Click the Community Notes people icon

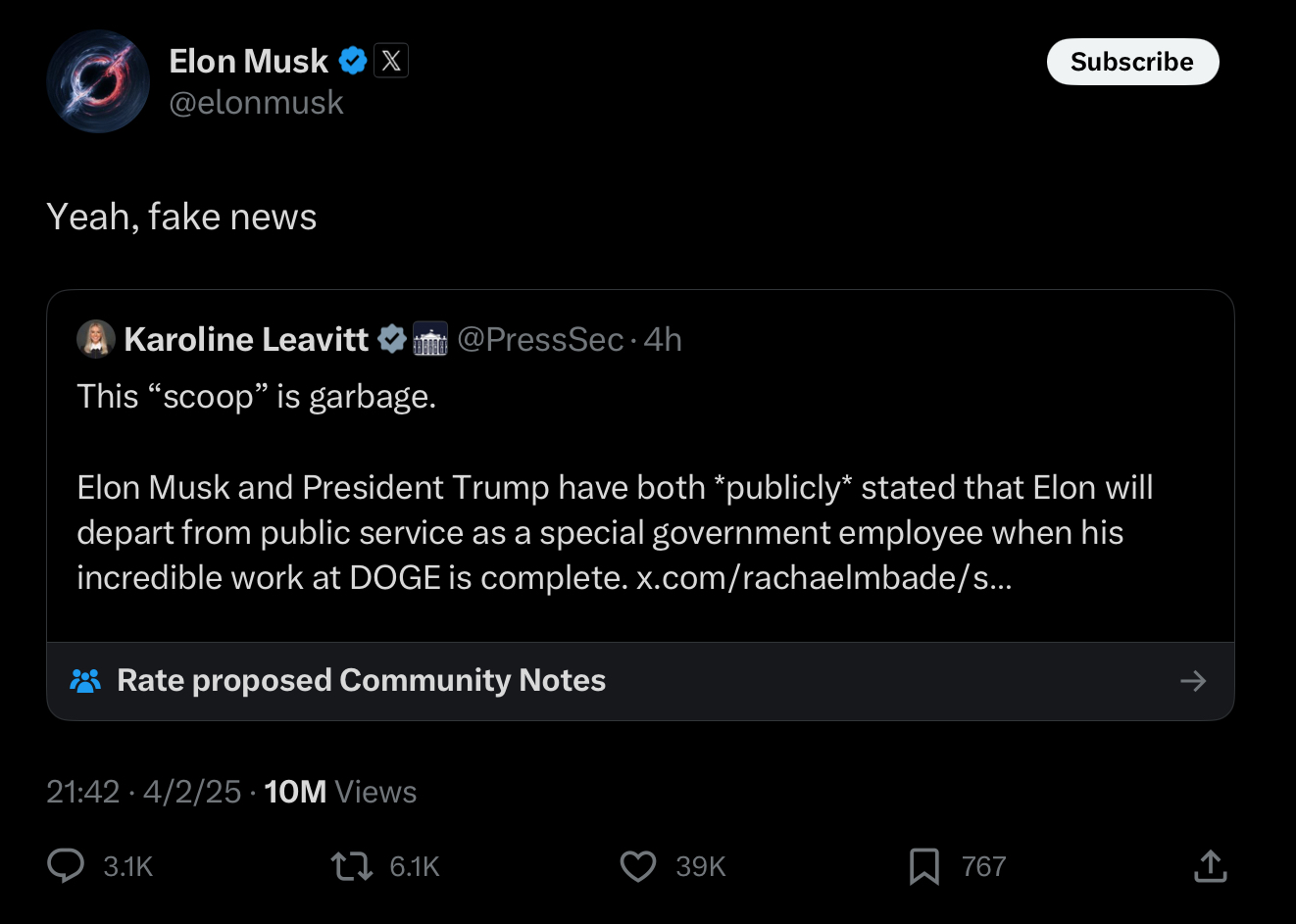pyautogui.click(x=86, y=681)
